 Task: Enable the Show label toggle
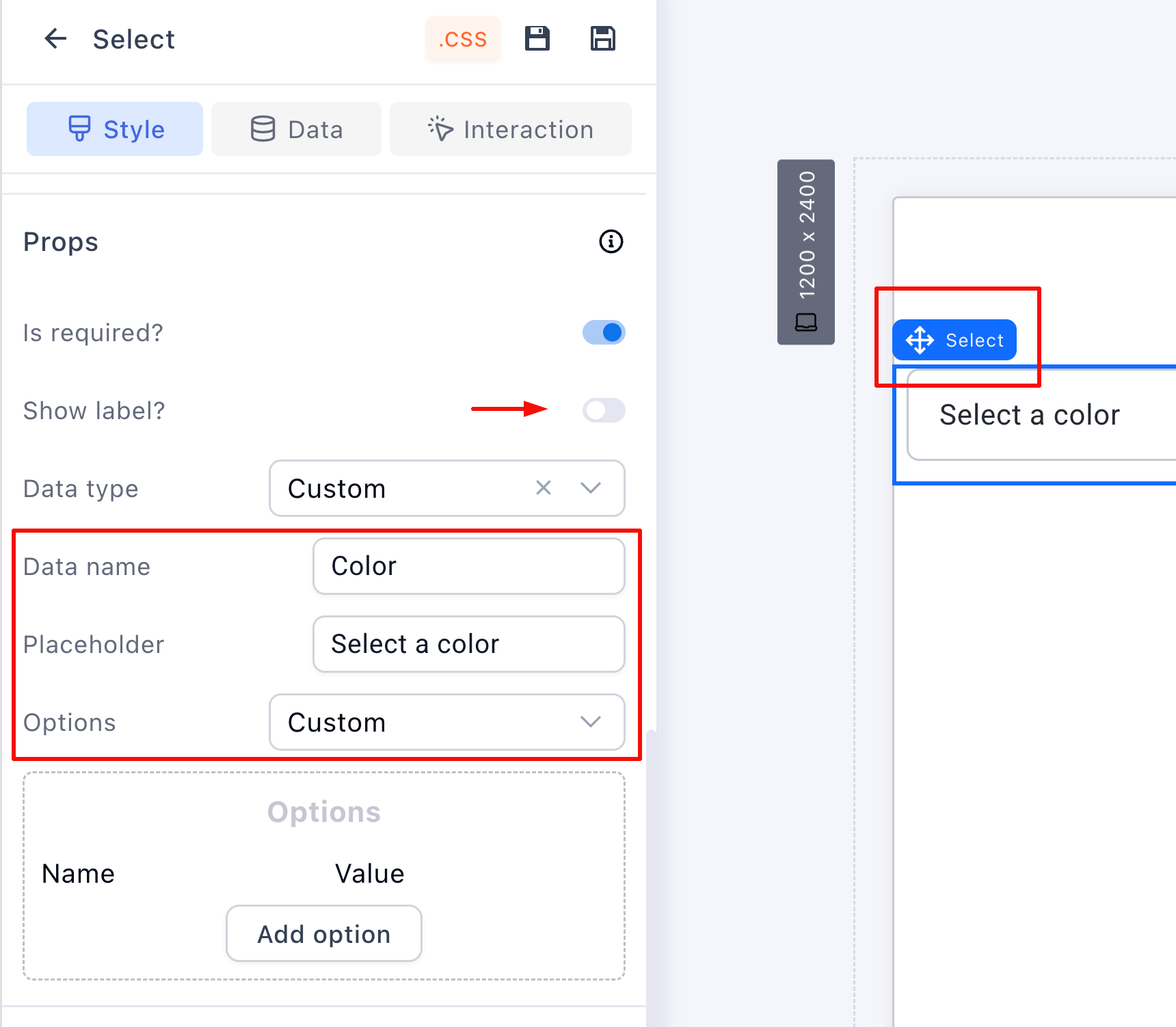604,410
